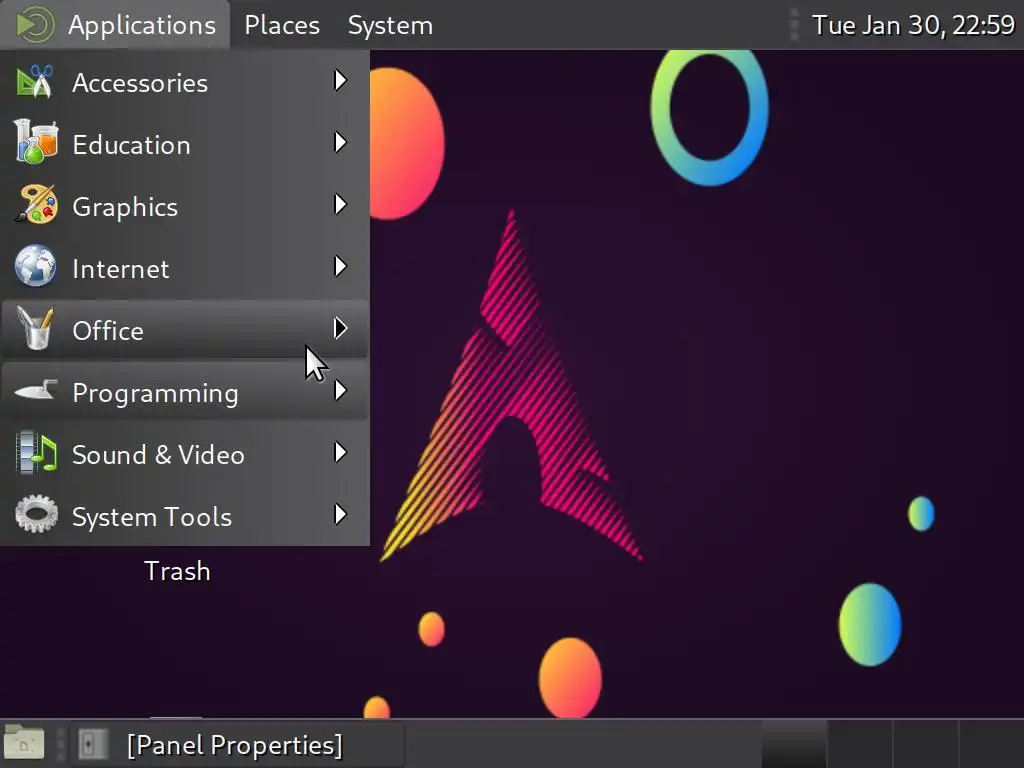1024x768 pixels.
Task: Open the Places menu
Action: [x=282, y=25]
